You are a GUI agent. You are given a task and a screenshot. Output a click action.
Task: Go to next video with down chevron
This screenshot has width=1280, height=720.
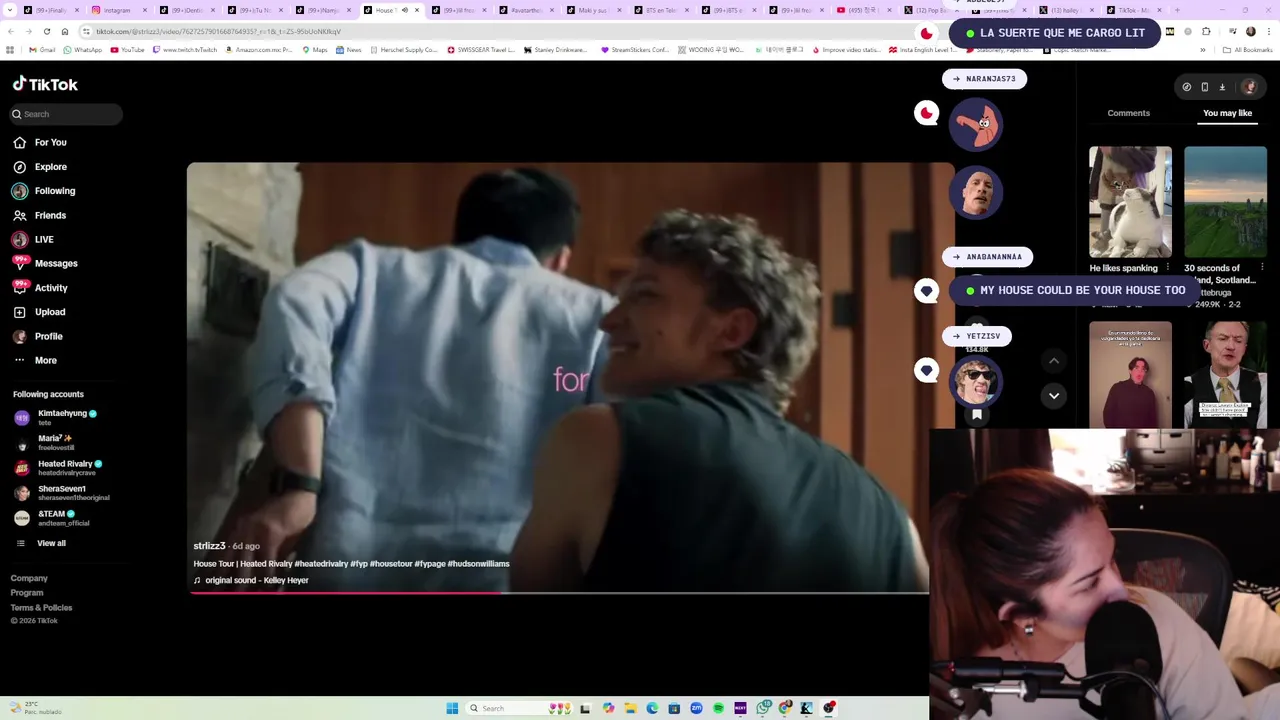tap(1053, 396)
